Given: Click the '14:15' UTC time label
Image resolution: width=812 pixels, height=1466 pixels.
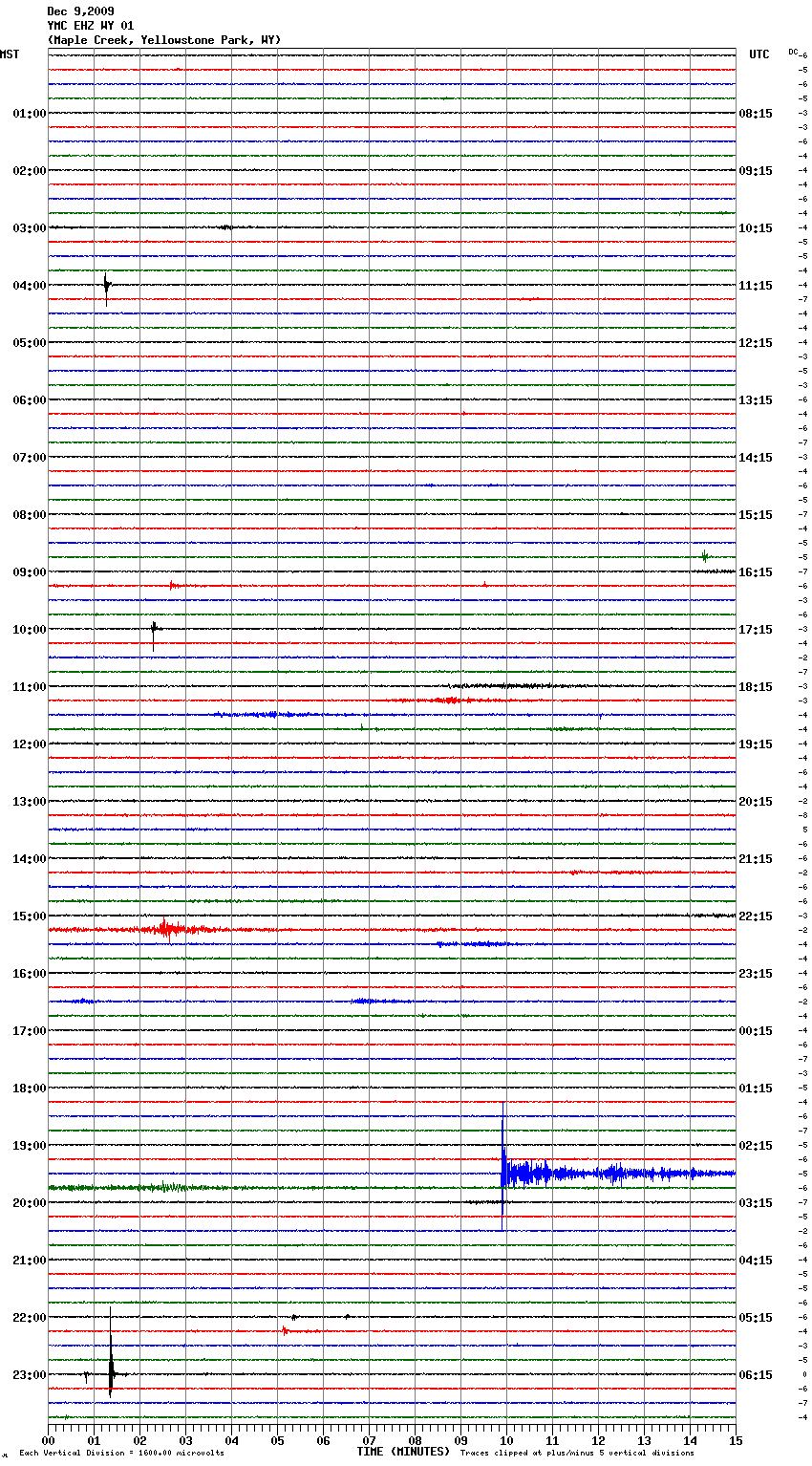Looking at the screenshot, I should [x=756, y=458].
